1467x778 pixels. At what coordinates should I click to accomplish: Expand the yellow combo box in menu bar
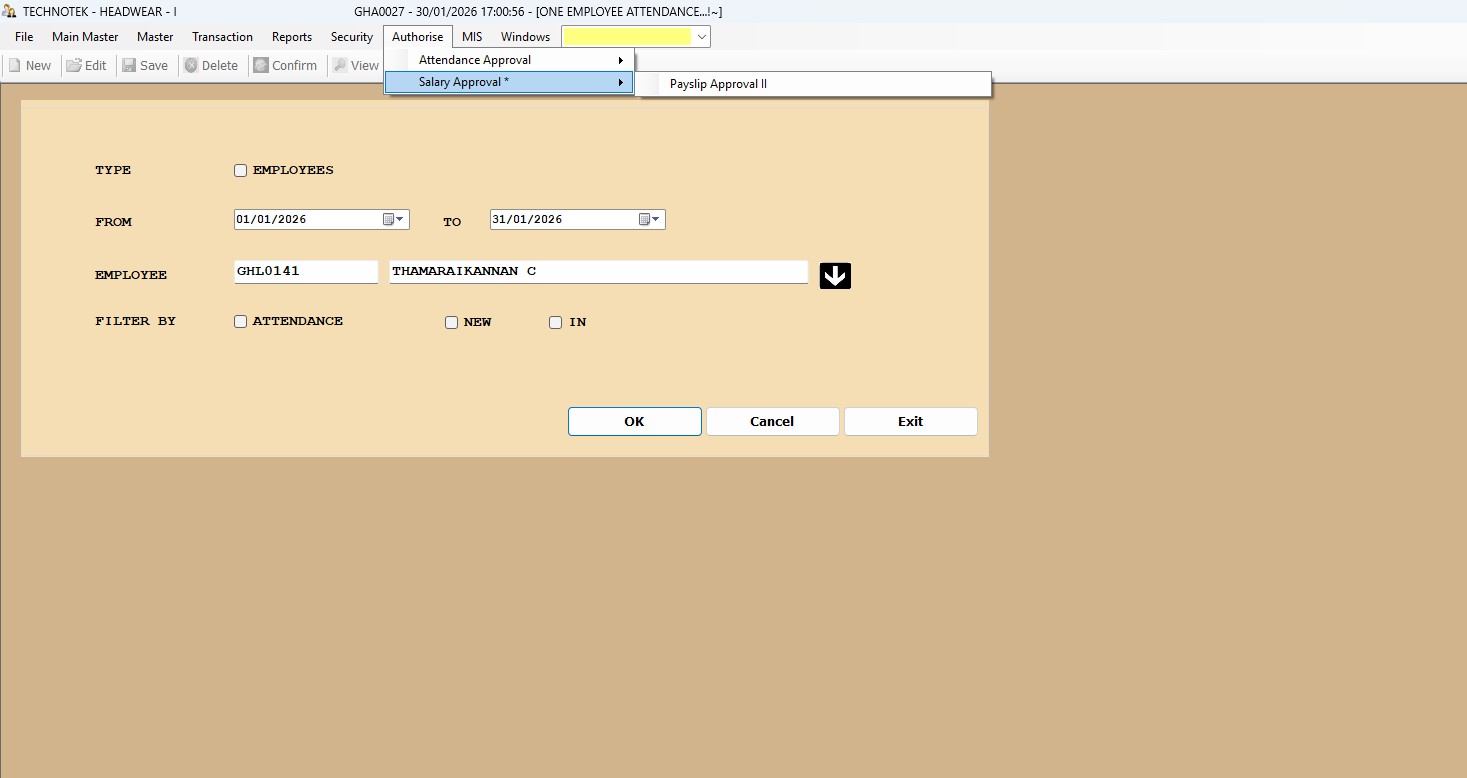pos(702,37)
